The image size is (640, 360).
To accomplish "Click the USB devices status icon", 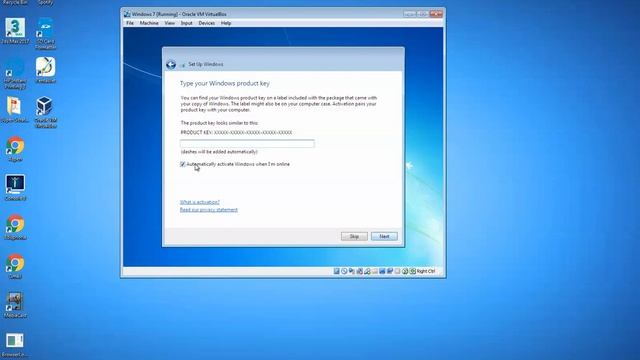I will [367, 271].
